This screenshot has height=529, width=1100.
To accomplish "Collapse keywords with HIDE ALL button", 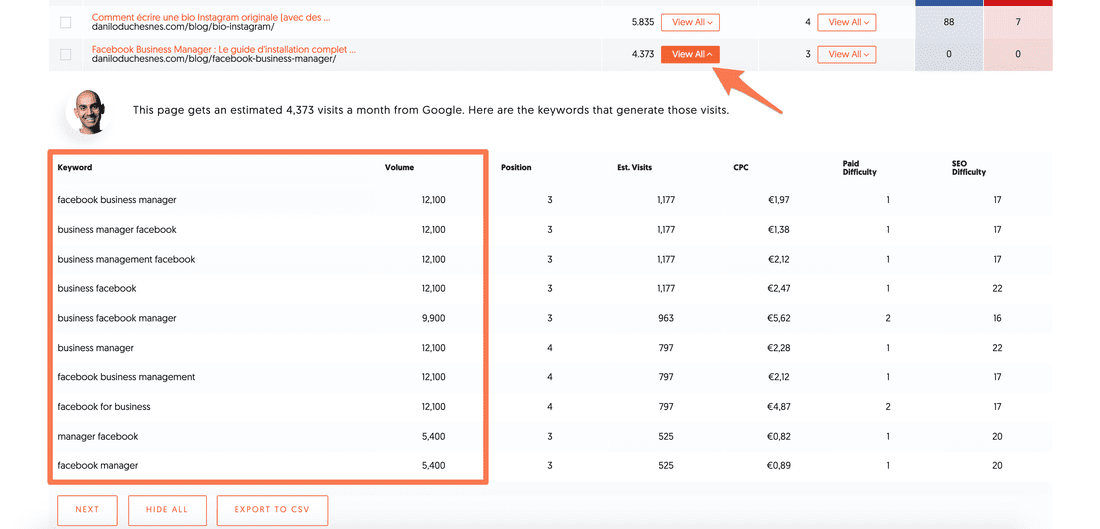I will (167, 509).
